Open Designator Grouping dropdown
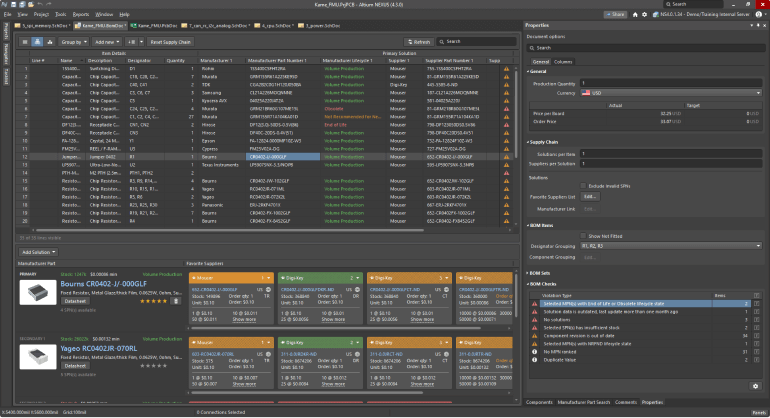Screen dimensions: 770x418 click(670, 246)
